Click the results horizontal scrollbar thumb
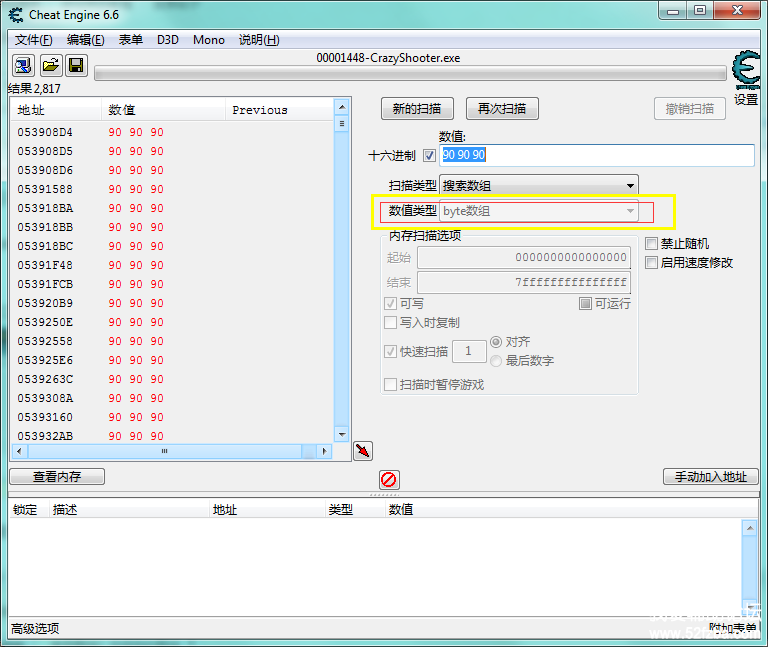 click(165, 452)
